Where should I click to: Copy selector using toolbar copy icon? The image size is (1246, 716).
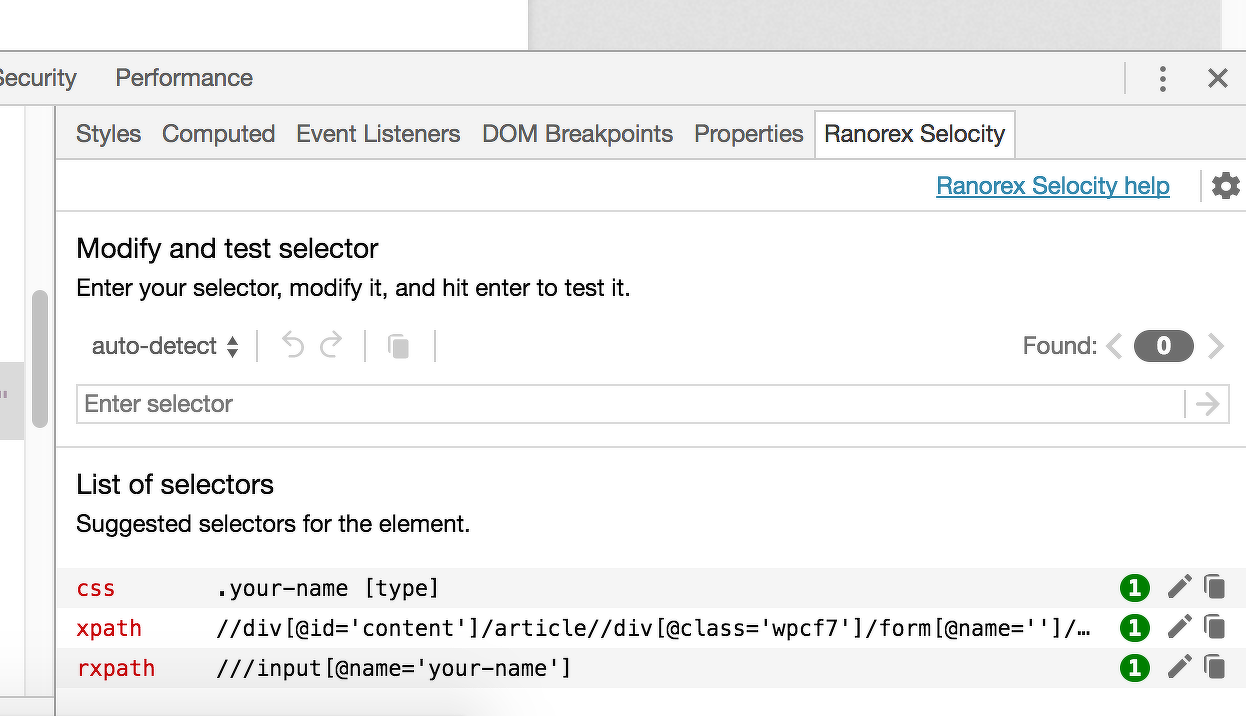tap(399, 347)
